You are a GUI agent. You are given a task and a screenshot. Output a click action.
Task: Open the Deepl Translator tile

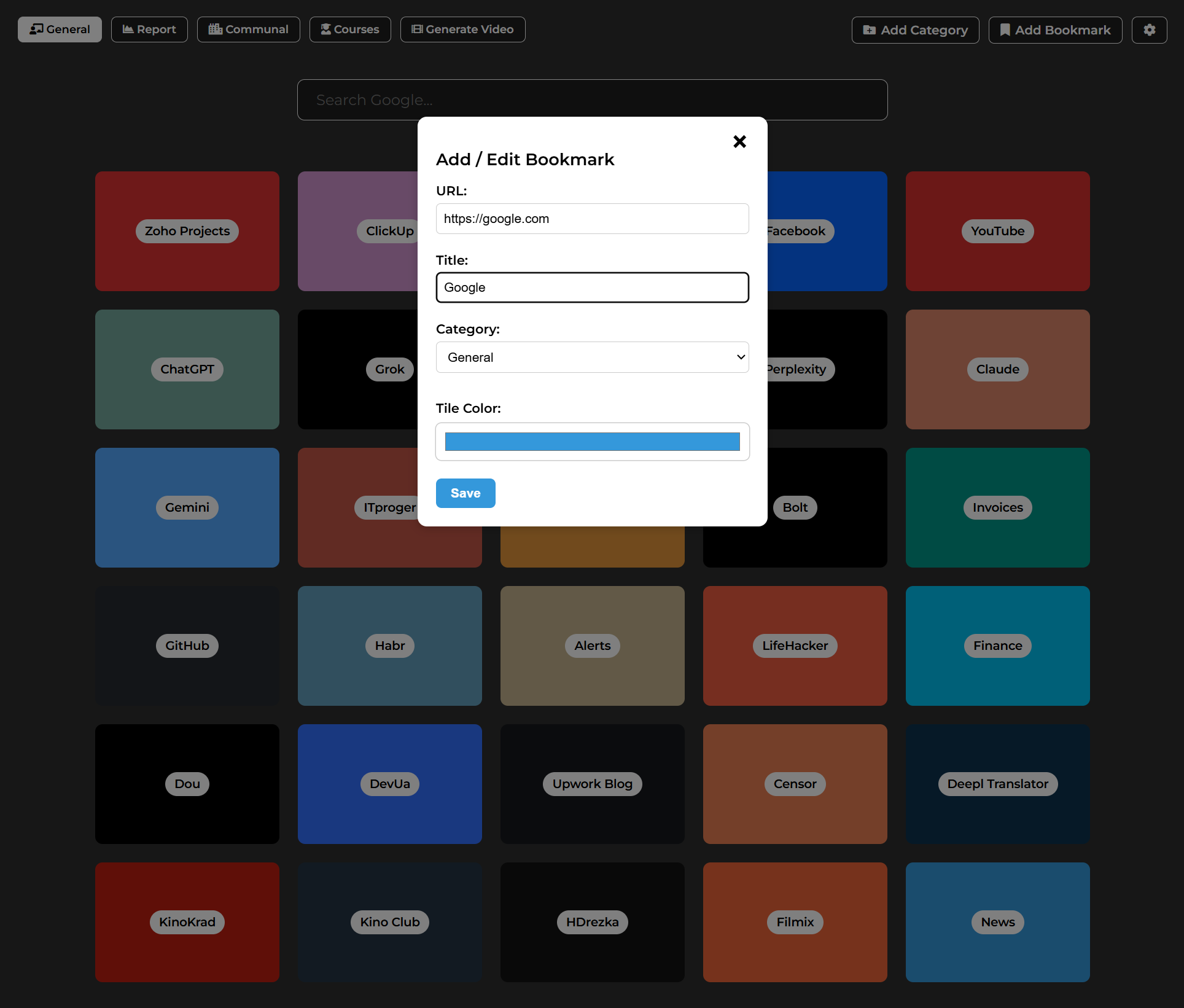[x=997, y=784]
